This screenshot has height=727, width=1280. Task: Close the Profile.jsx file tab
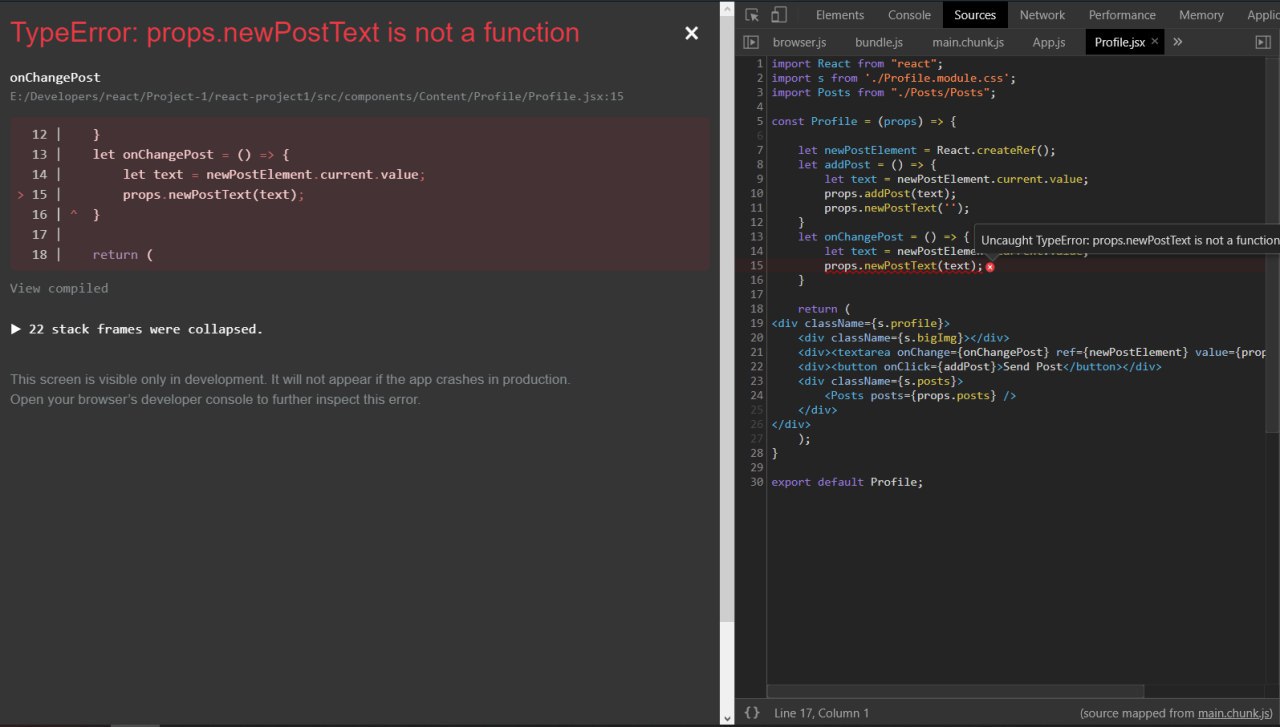1155,41
